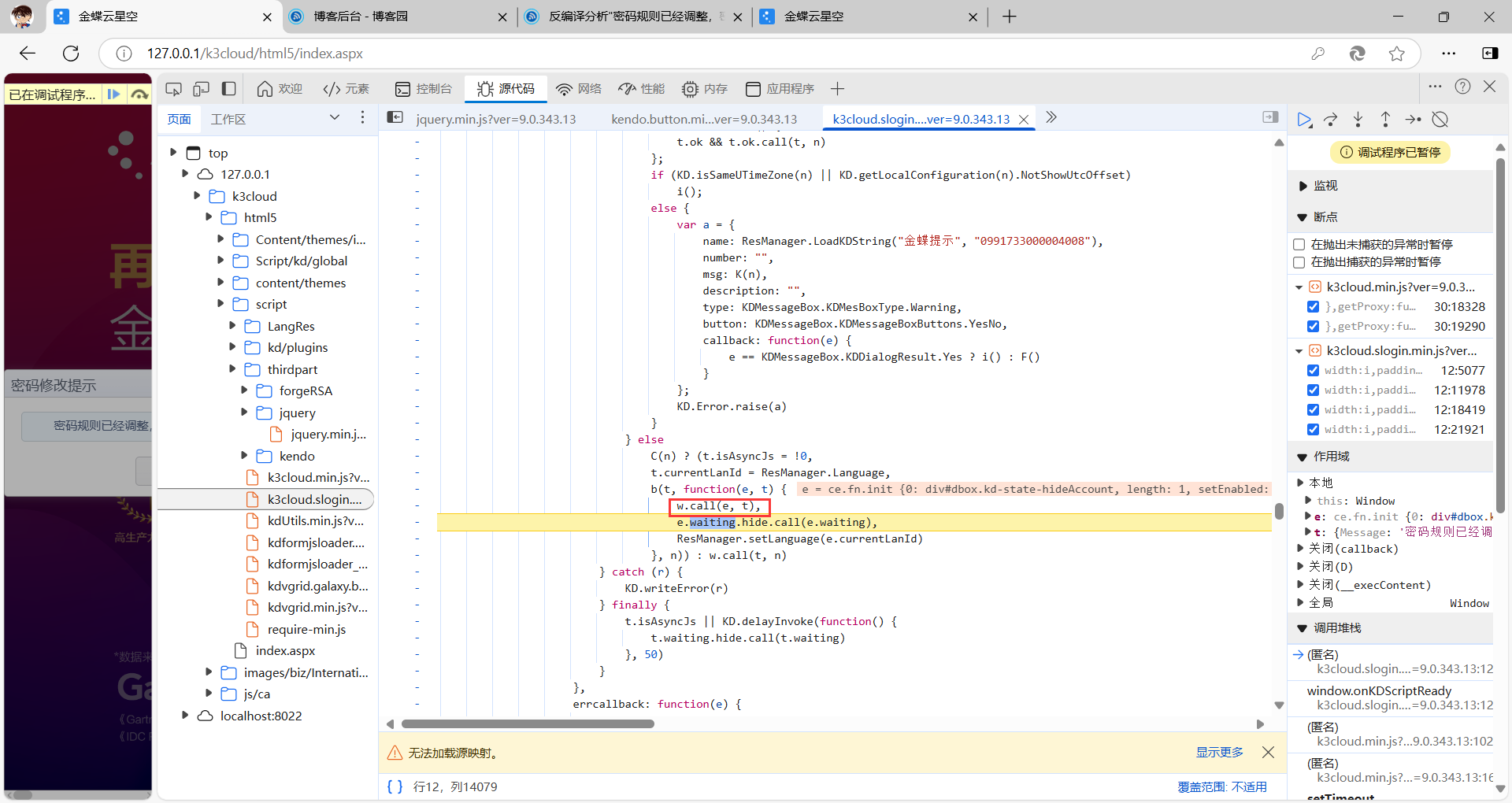Open the DevTools help icon
Screen dimensions: 1512x803
click(1462, 87)
